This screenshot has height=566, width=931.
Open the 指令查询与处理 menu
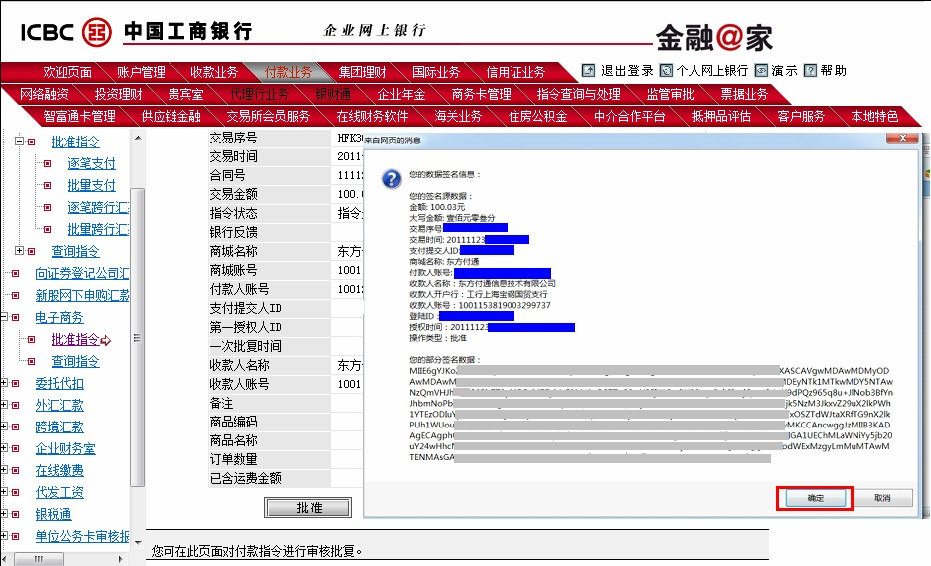578,94
